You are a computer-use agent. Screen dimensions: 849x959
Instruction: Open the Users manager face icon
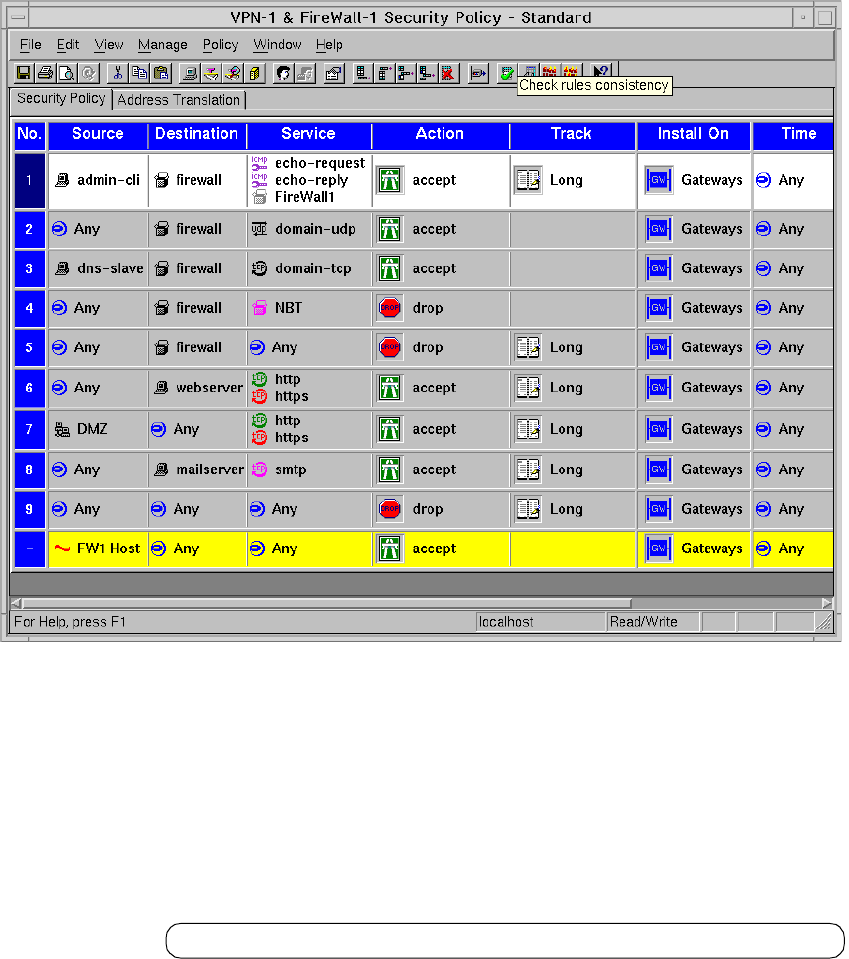[283, 73]
